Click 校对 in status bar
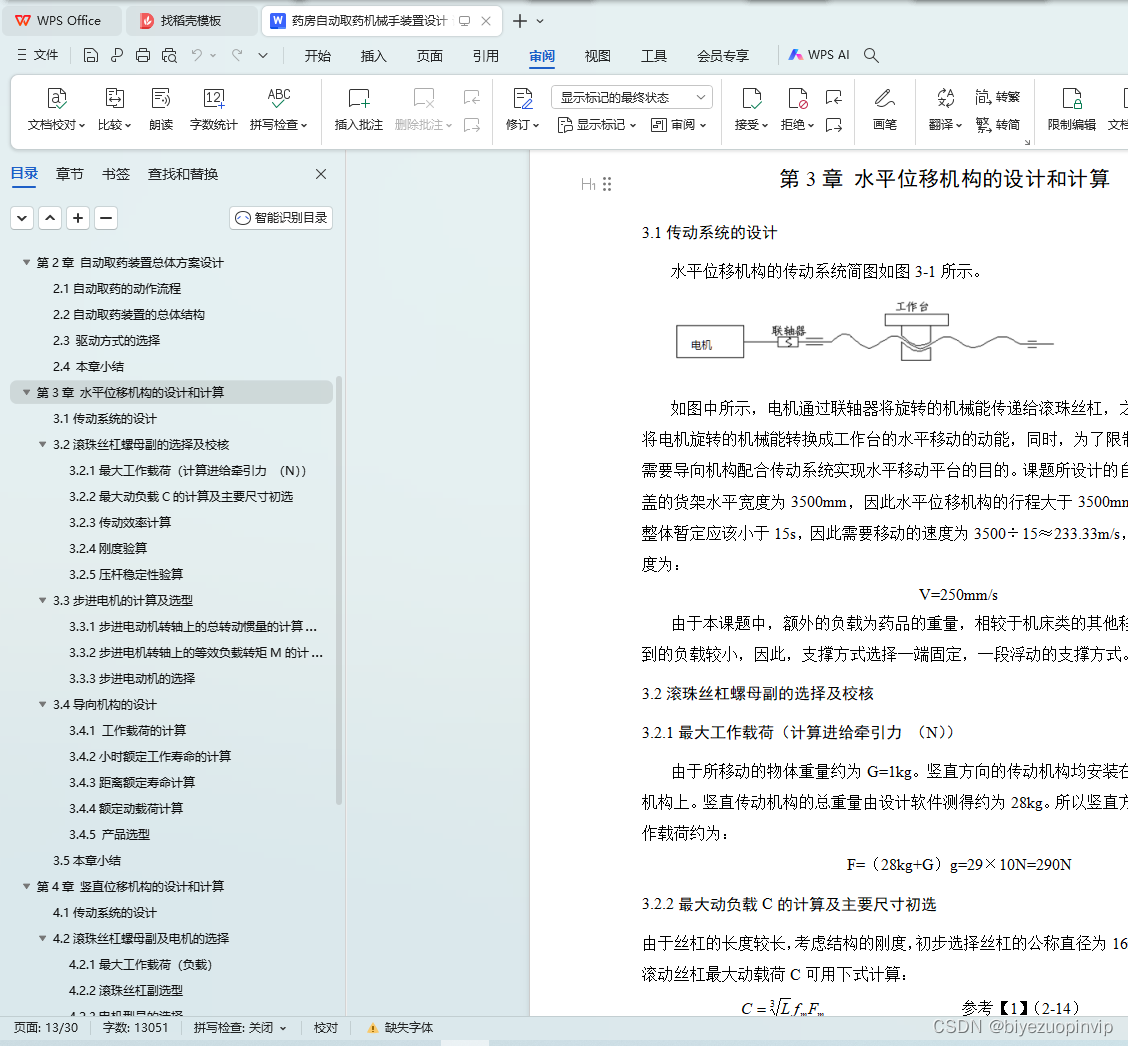Image resolution: width=1128 pixels, height=1046 pixels. [x=326, y=1028]
